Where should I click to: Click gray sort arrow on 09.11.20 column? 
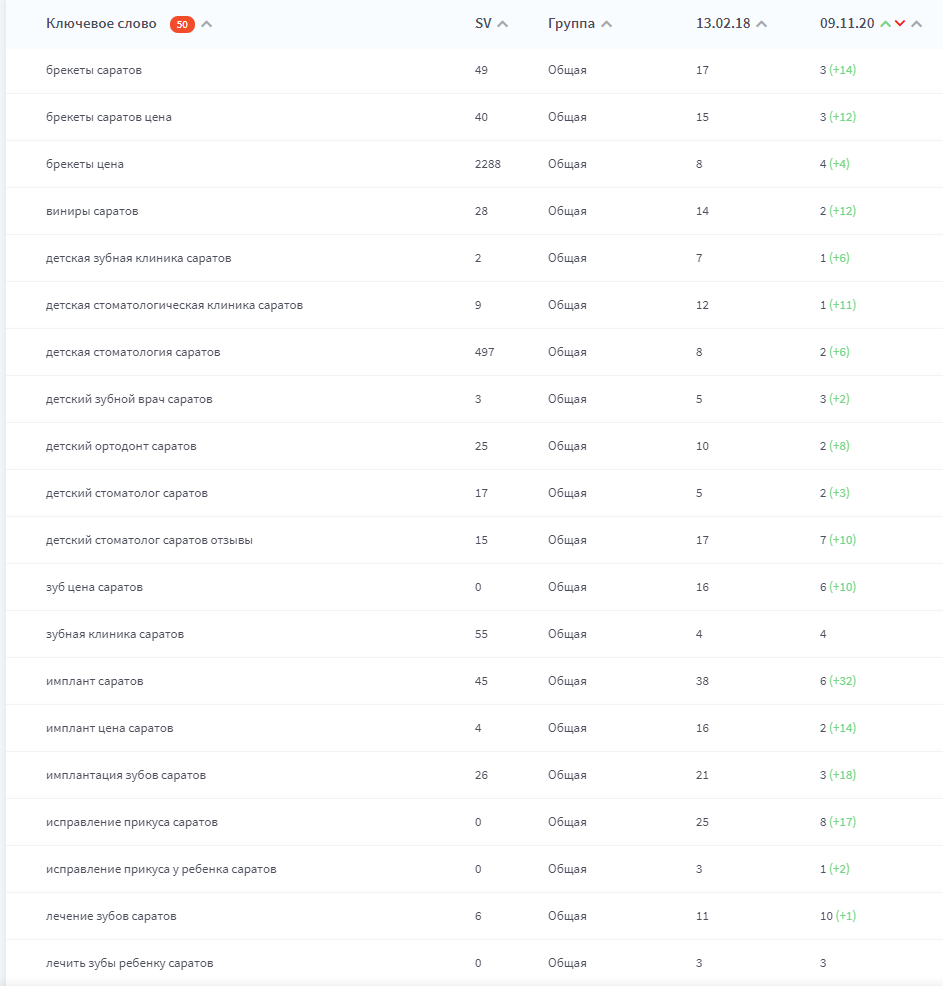coord(917,25)
